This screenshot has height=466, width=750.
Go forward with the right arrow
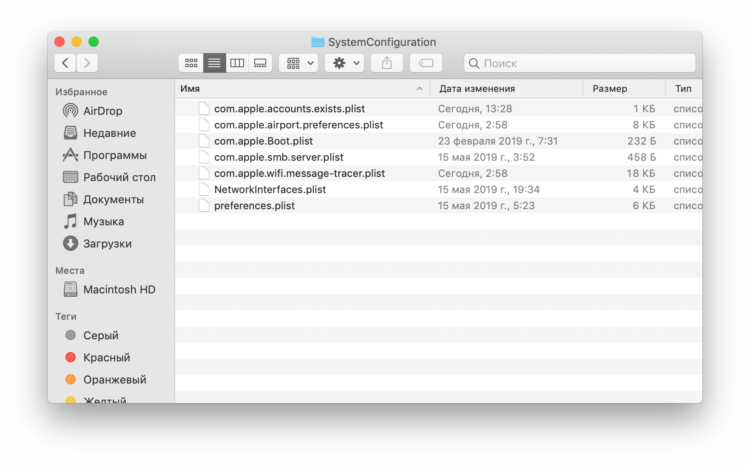[87, 63]
